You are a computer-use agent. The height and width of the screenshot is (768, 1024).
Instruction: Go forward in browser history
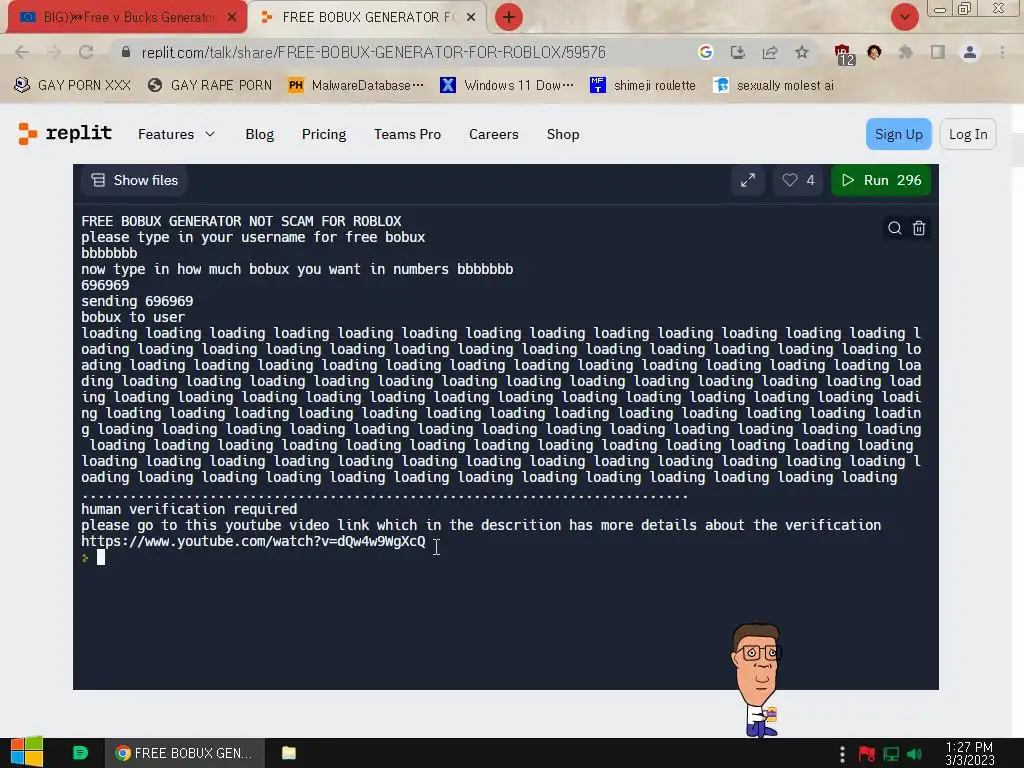pos(54,52)
